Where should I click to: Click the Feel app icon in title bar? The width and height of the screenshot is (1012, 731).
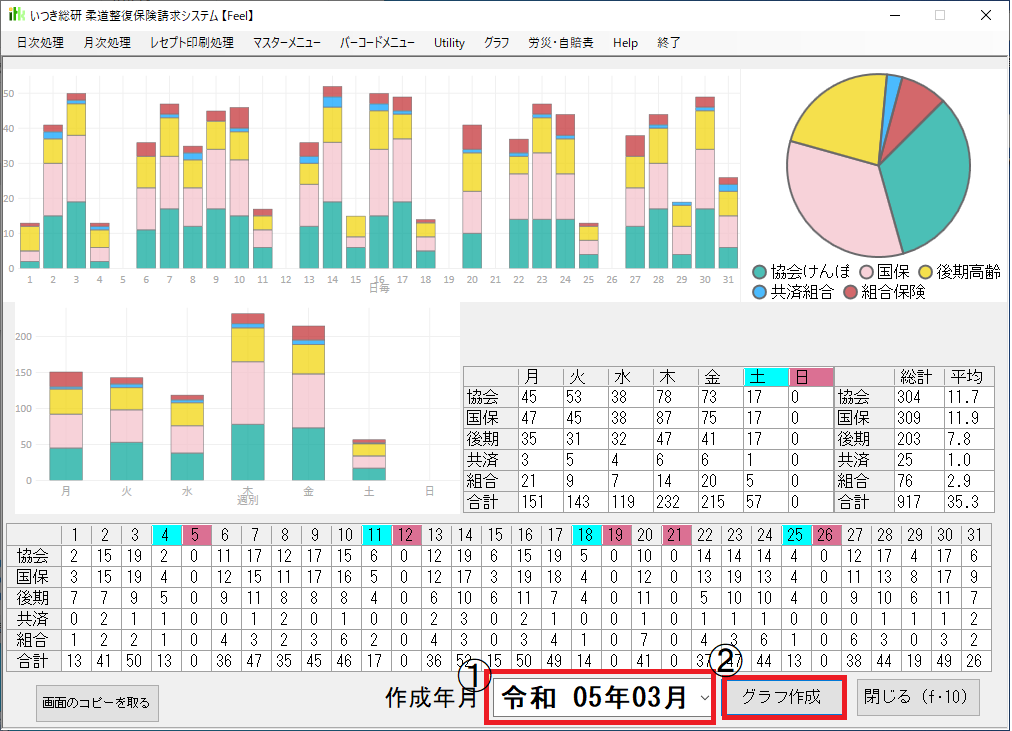(16, 15)
